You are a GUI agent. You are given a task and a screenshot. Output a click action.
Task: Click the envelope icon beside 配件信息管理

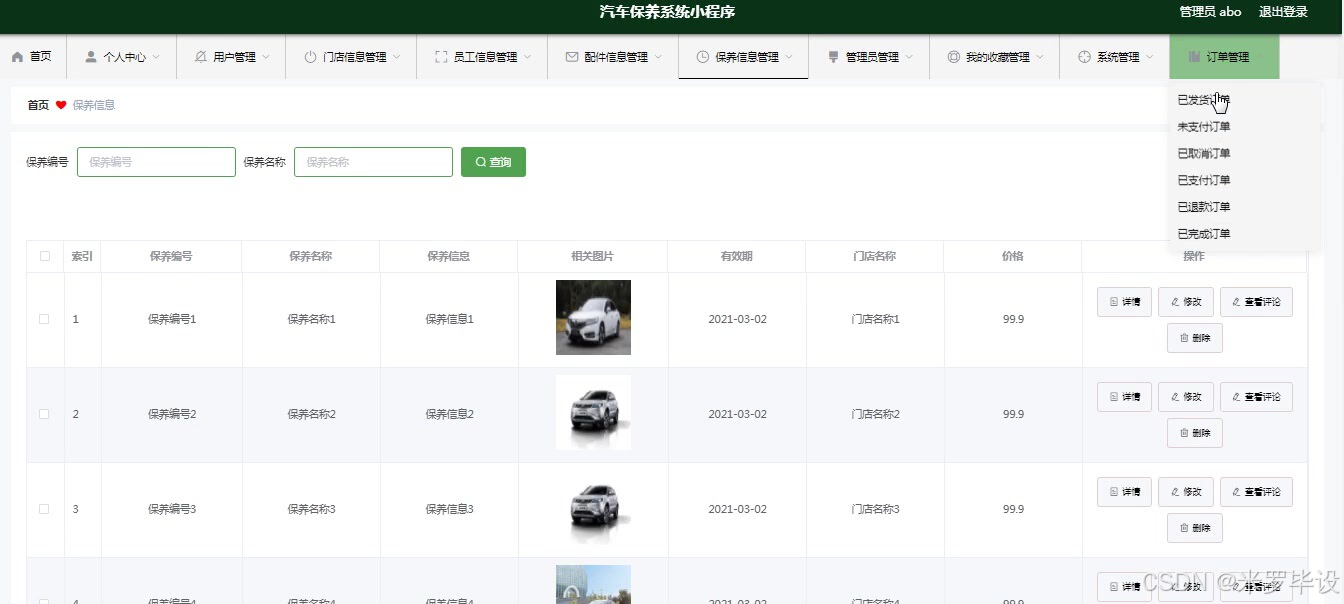tap(572, 58)
